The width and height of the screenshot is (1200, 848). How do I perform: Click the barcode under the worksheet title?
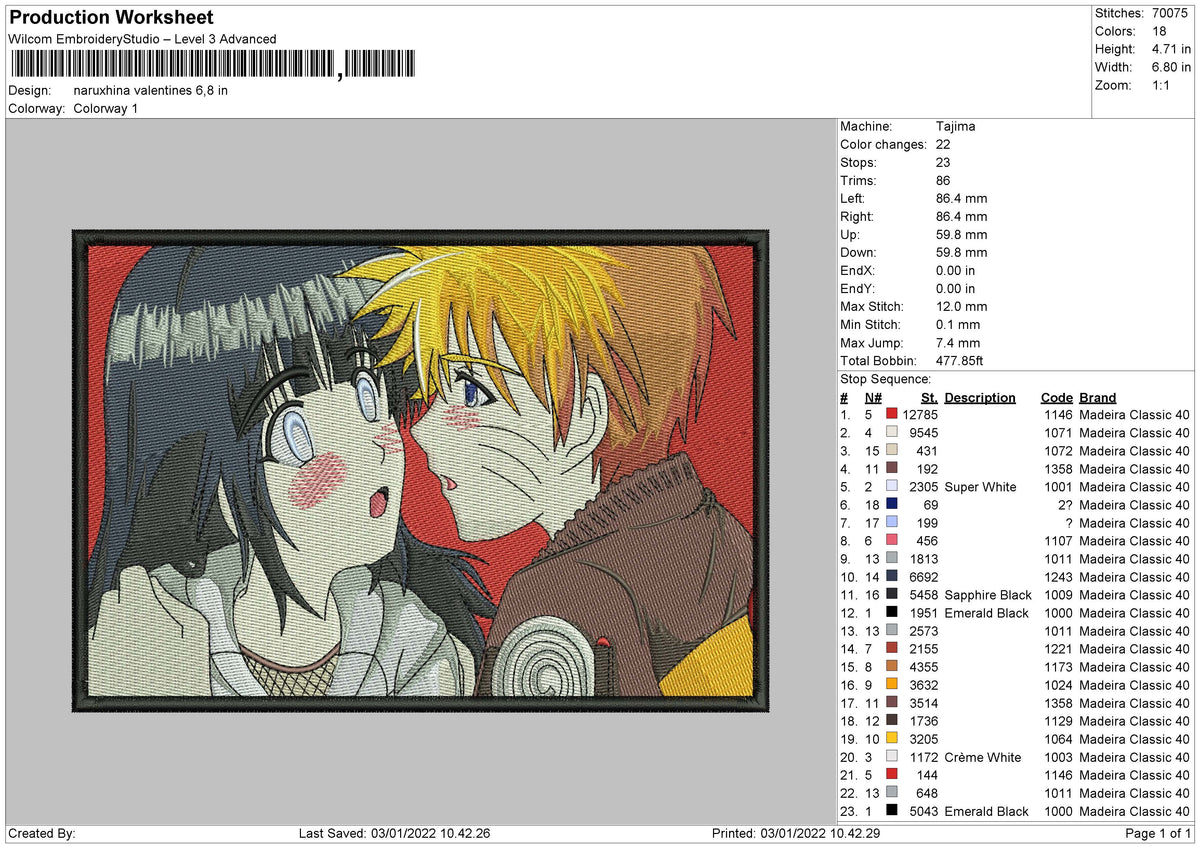coord(215,65)
